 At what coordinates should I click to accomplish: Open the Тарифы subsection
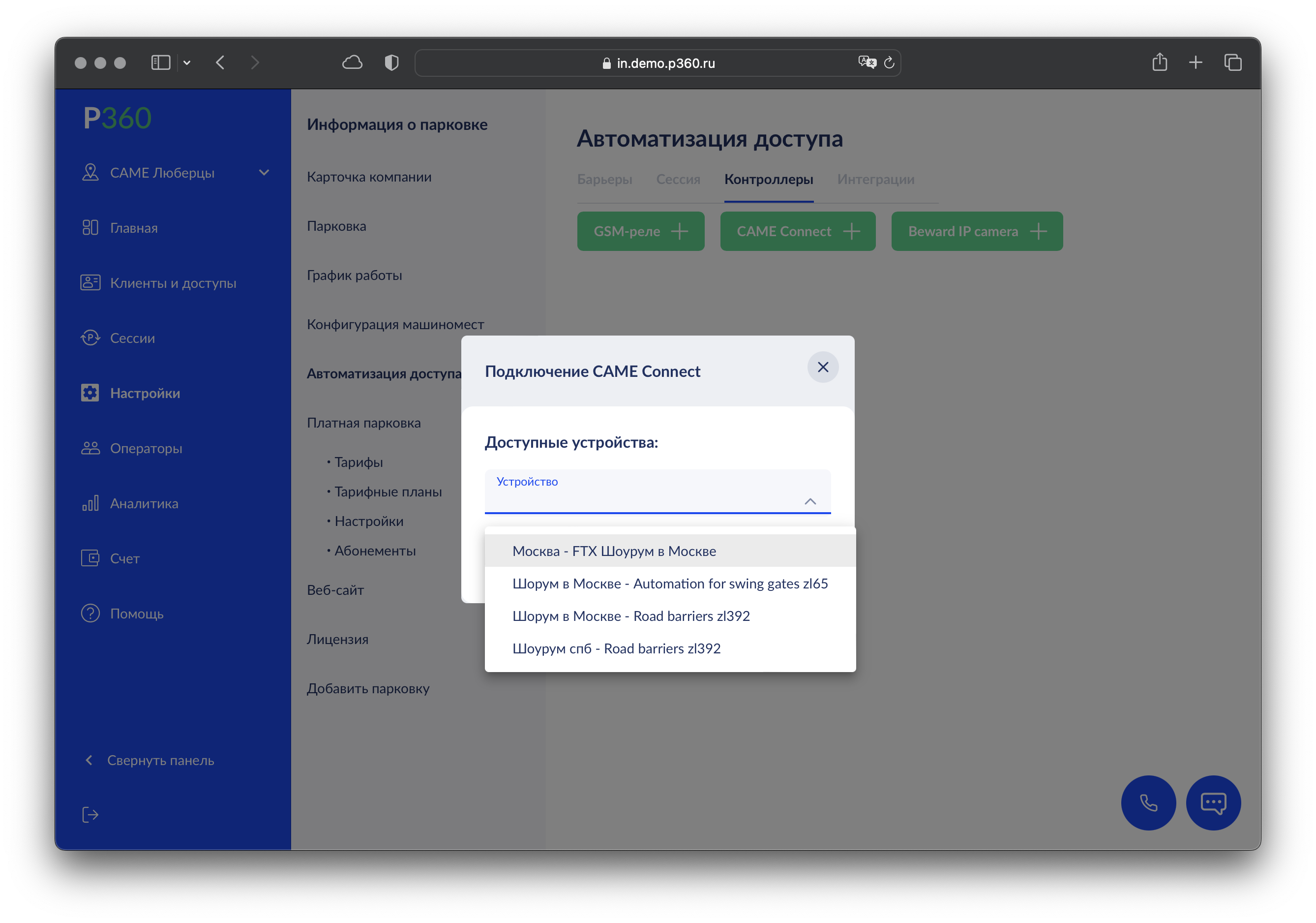358,462
